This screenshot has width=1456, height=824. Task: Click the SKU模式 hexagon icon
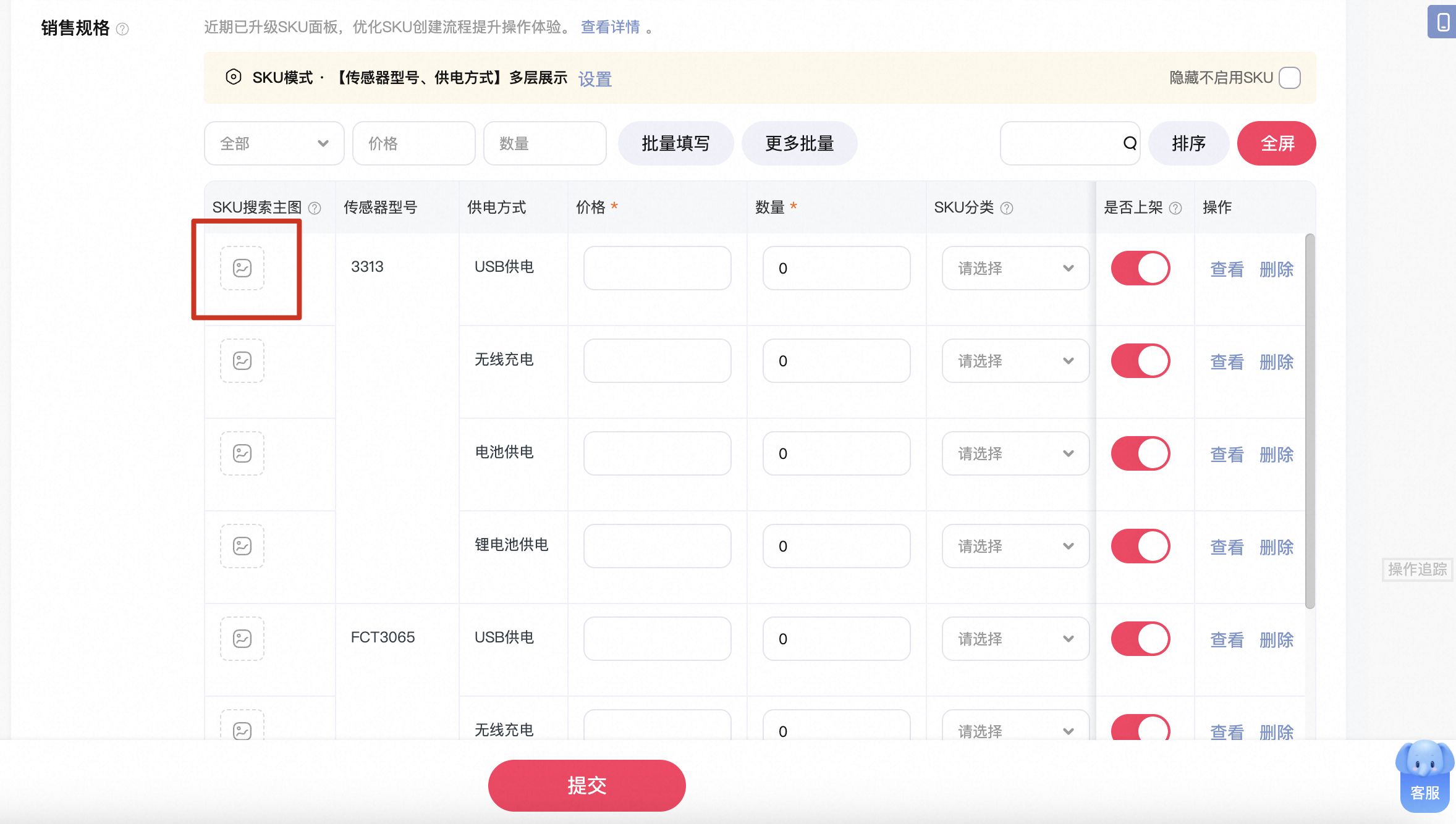233,77
